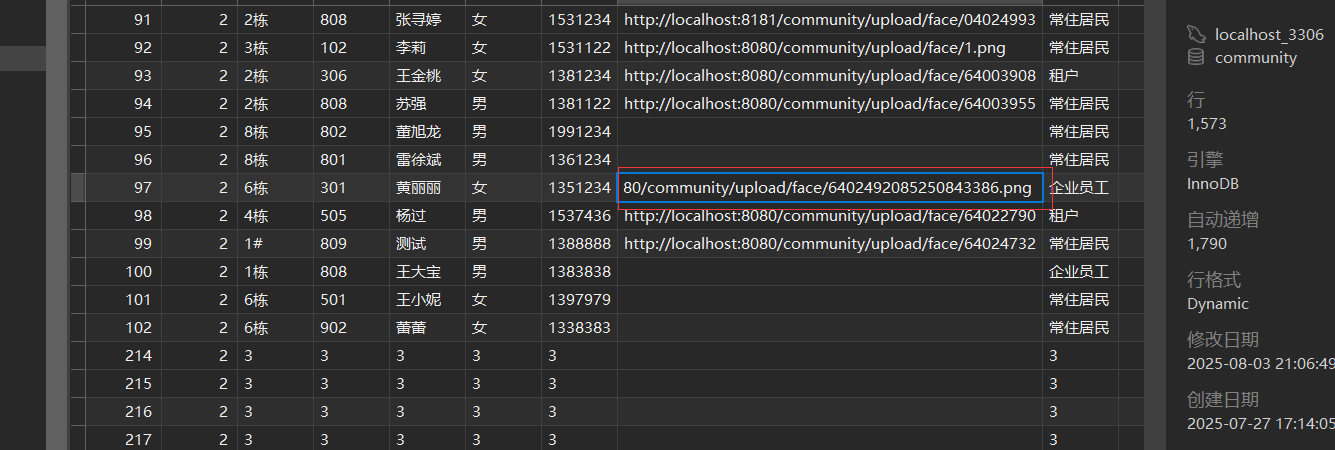Screen dimensions: 1335x450
Task: Click the ID cell 91
Action: click(123, 20)
